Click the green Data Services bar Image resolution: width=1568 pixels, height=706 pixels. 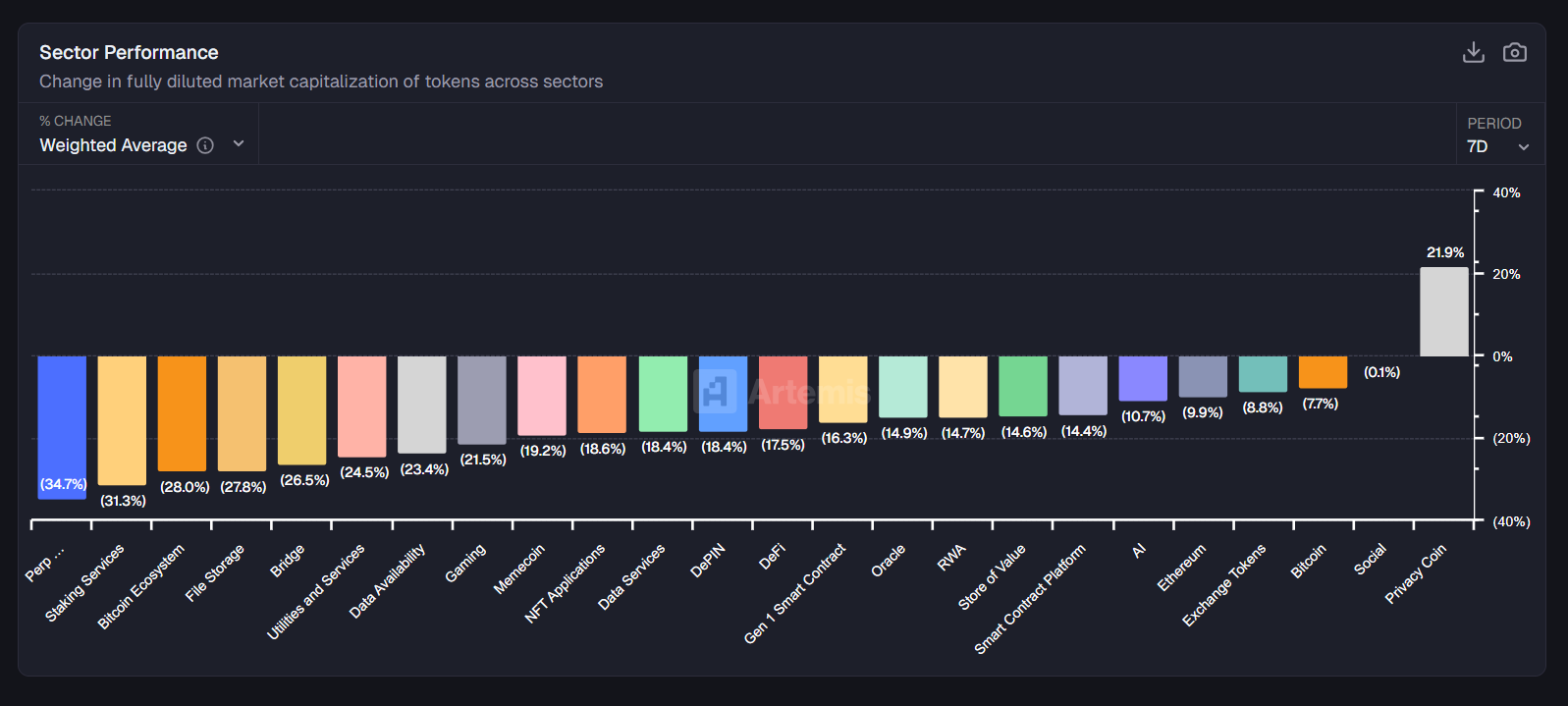point(663,394)
